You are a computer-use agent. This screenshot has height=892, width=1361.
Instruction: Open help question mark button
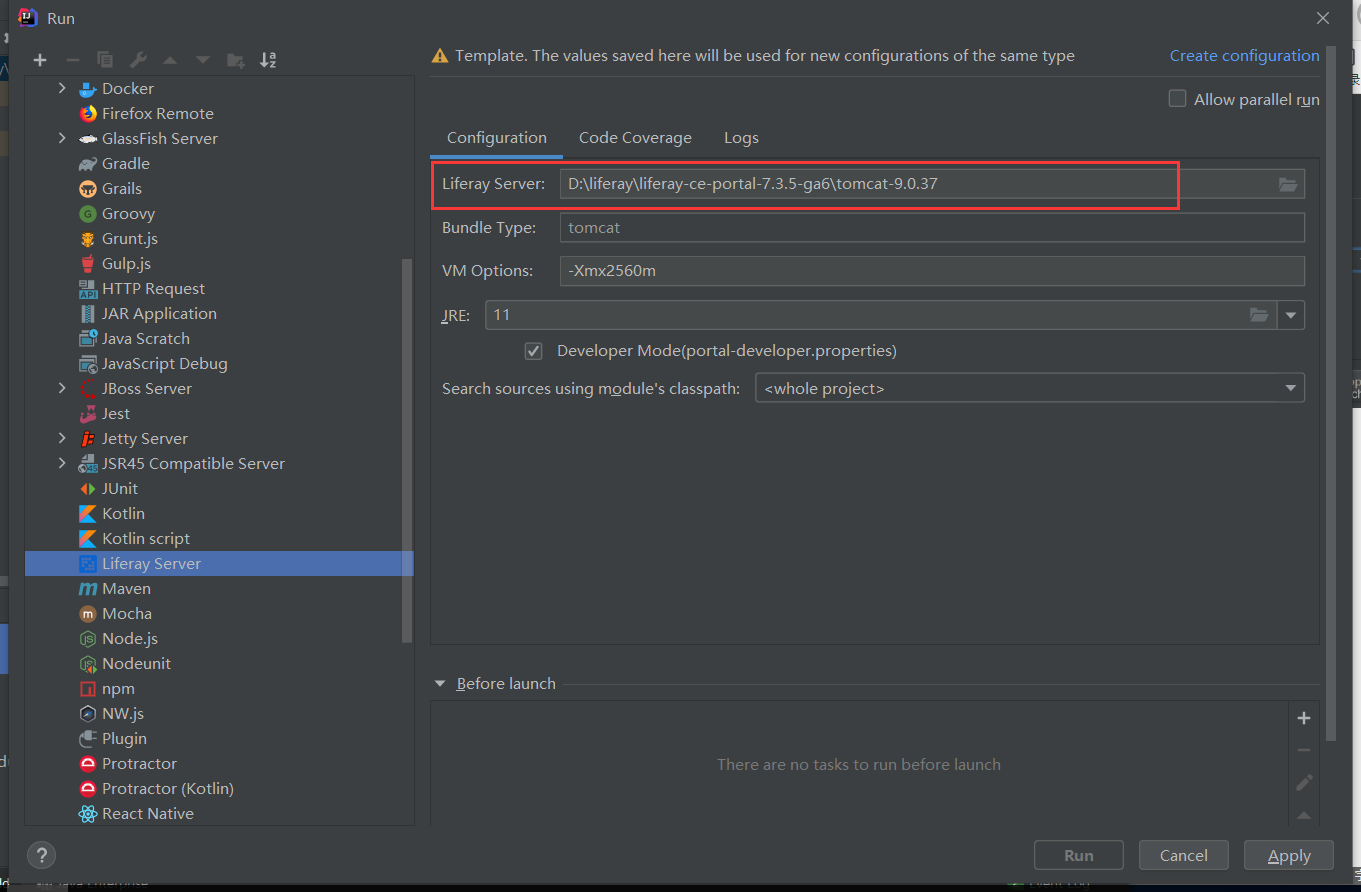click(41, 855)
